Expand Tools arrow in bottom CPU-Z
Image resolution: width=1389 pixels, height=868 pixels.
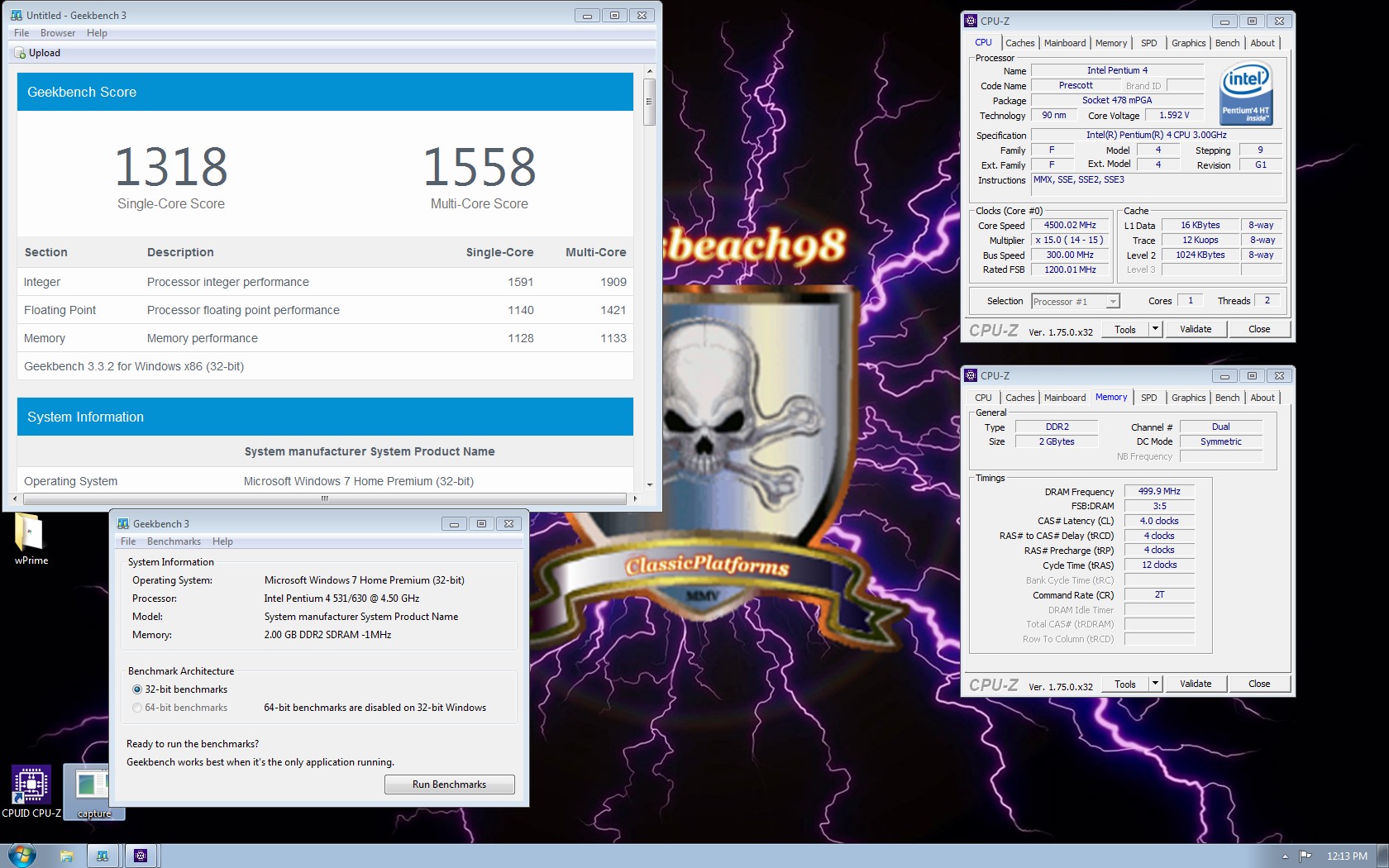pos(1155,684)
